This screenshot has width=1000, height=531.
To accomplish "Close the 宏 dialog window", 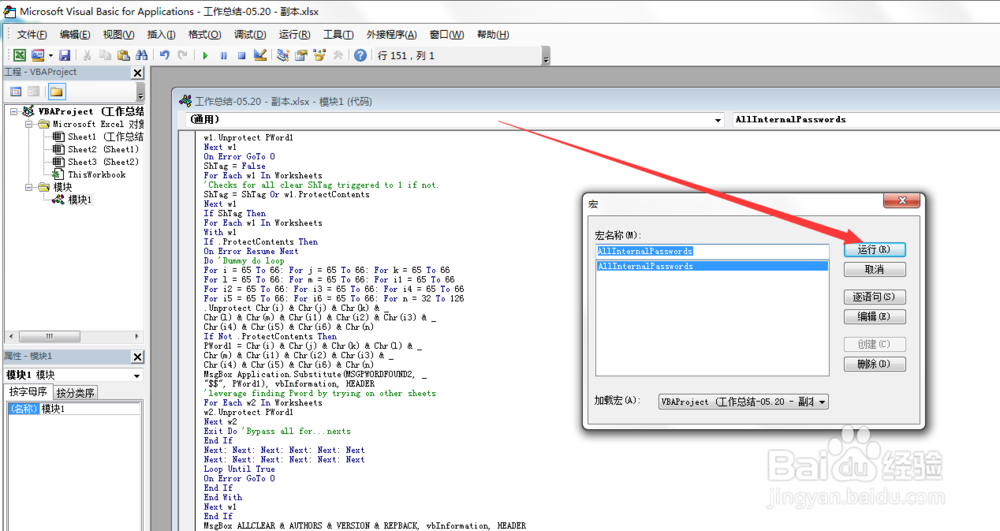I will point(902,200).
